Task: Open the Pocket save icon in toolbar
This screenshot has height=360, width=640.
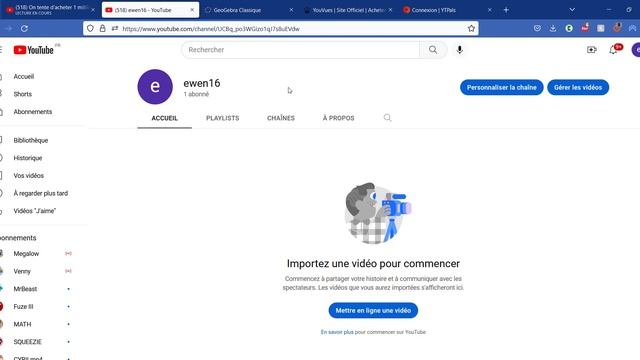Action: [x=537, y=29]
